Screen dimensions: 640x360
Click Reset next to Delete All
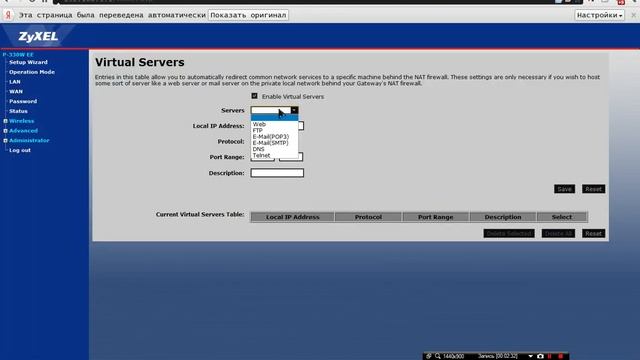click(593, 233)
